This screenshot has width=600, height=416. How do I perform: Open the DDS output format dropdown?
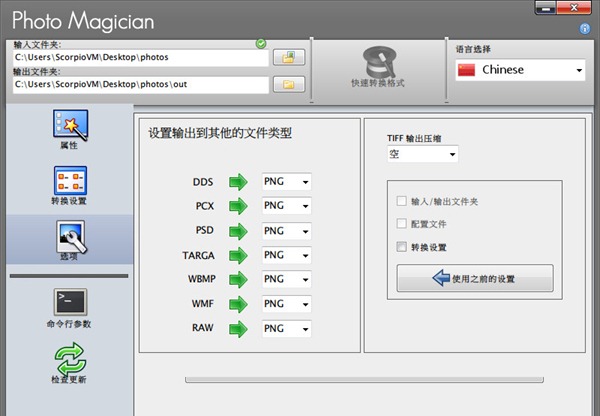tap(287, 182)
